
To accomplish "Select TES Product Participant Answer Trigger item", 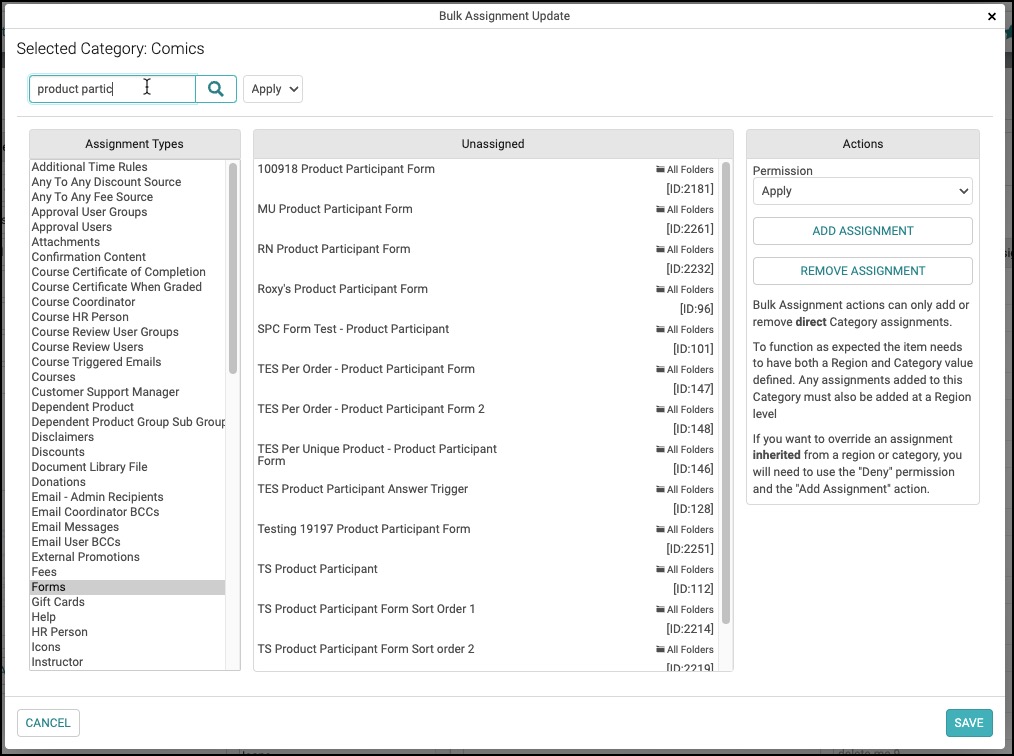I will (363, 489).
